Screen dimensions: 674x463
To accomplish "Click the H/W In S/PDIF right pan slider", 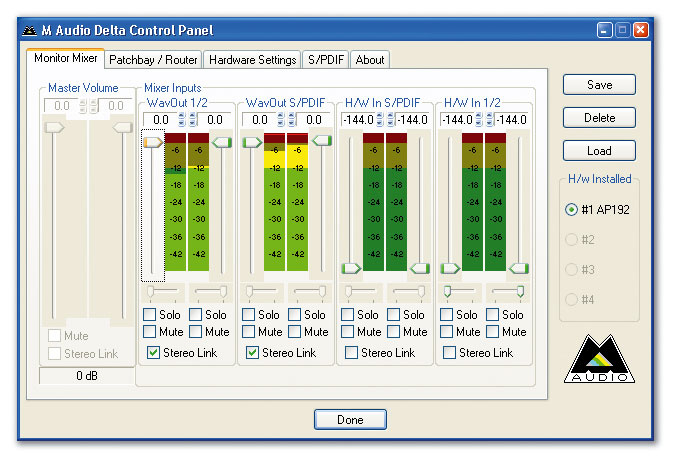I will pyautogui.click(x=408, y=292).
